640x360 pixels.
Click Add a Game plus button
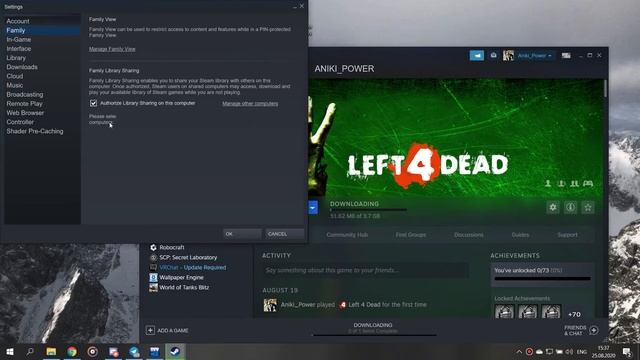point(150,330)
